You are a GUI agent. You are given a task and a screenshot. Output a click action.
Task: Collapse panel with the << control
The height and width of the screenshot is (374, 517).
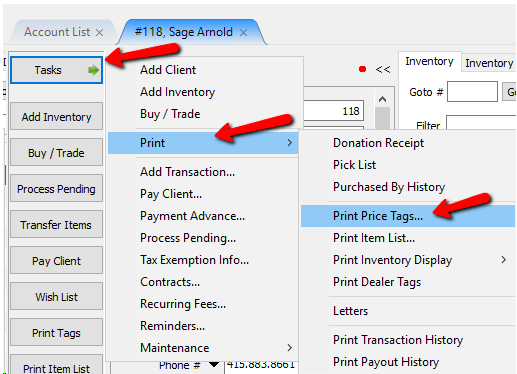tap(383, 69)
